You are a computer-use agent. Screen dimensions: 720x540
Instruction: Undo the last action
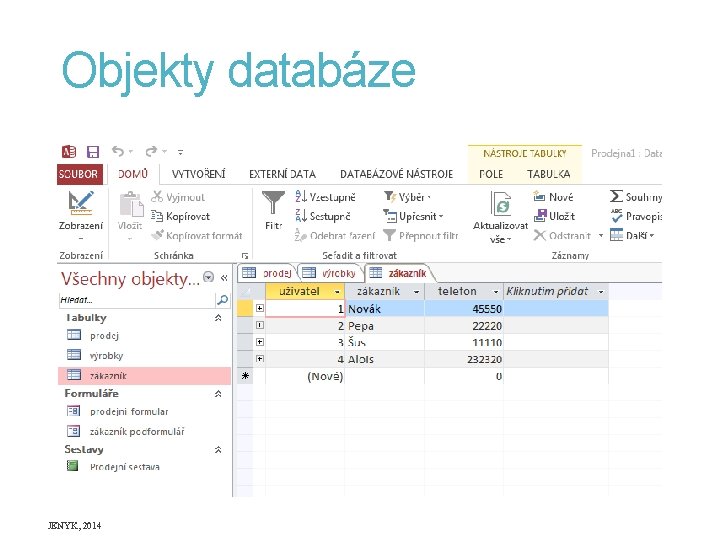(118, 151)
